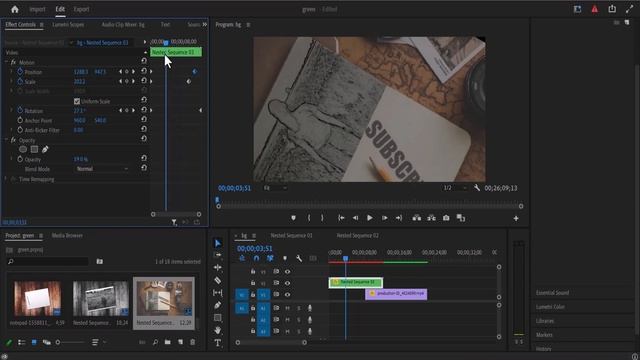This screenshot has width=640, height=360.
Task: Click the Project panel search field
Action: 48,261
